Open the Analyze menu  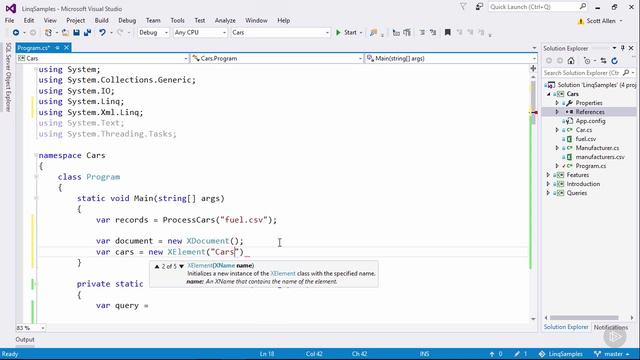point(225,20)
